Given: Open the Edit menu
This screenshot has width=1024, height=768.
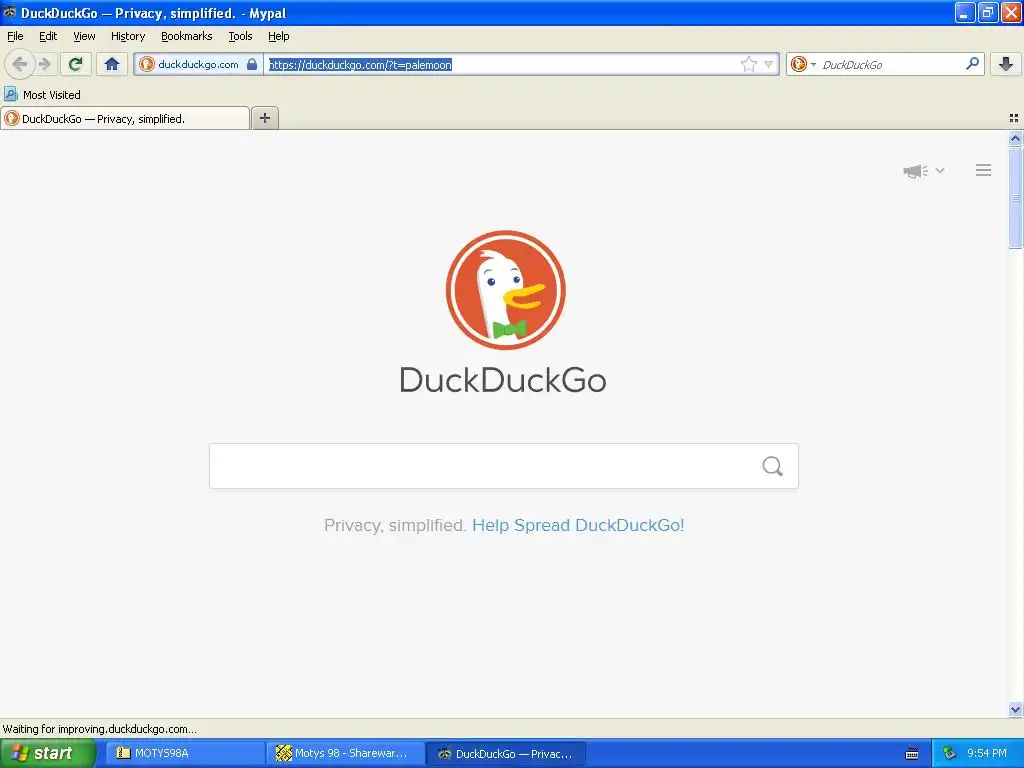Looking at the screenshot, I should (x=48, y=36).
